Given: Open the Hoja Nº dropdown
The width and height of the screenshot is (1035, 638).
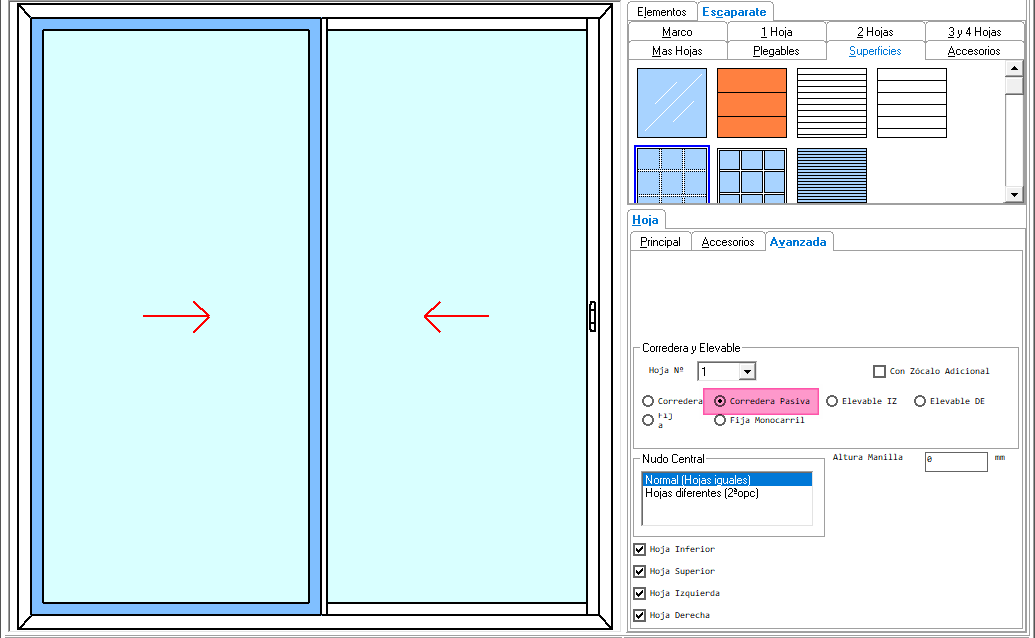Looking at the screenshot, I should point(747,371).
